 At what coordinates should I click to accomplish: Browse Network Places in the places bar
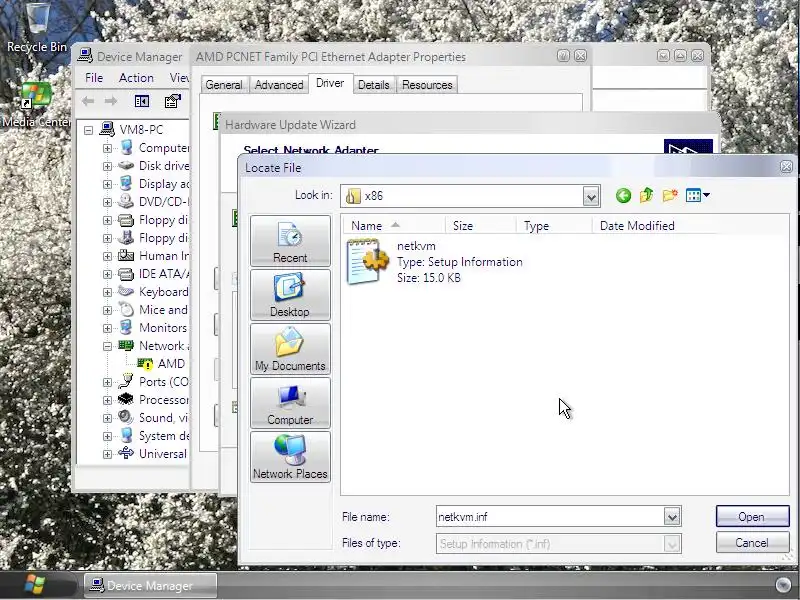pos(290,457)
